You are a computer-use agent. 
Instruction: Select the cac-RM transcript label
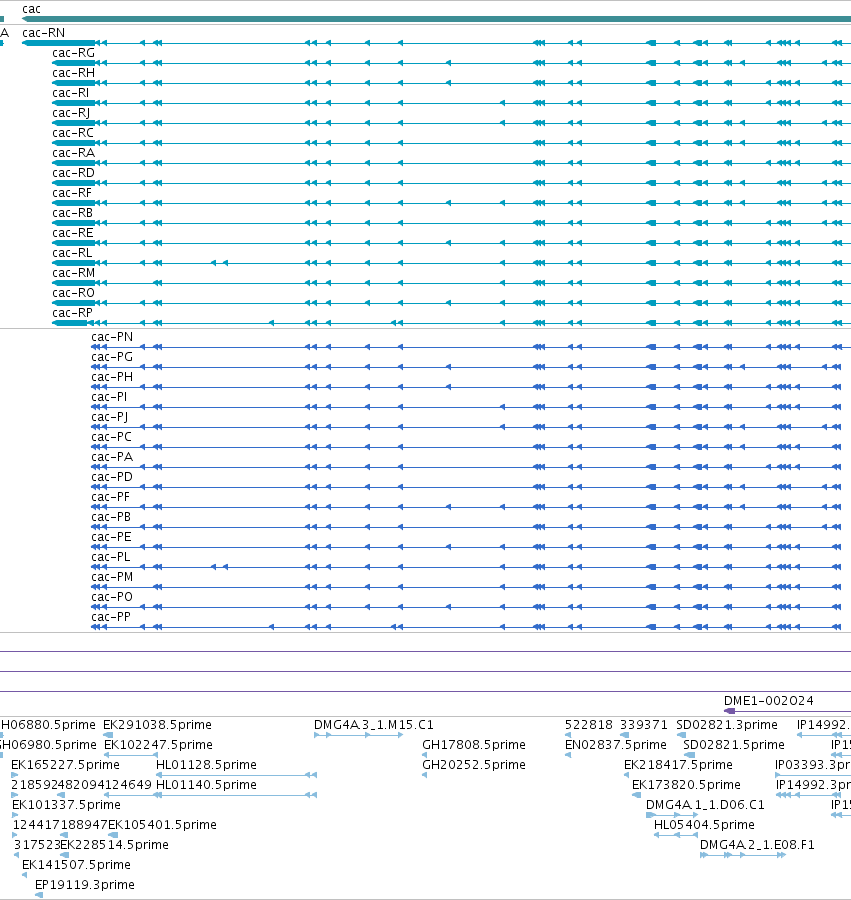[x=73, y=273]
